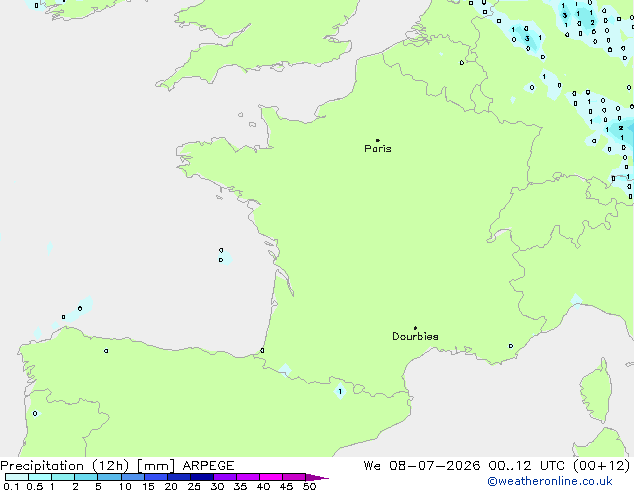Pick legend swatch between 2 and 5
This screenshot has width=634, height=490.
(x=86, y=477)
